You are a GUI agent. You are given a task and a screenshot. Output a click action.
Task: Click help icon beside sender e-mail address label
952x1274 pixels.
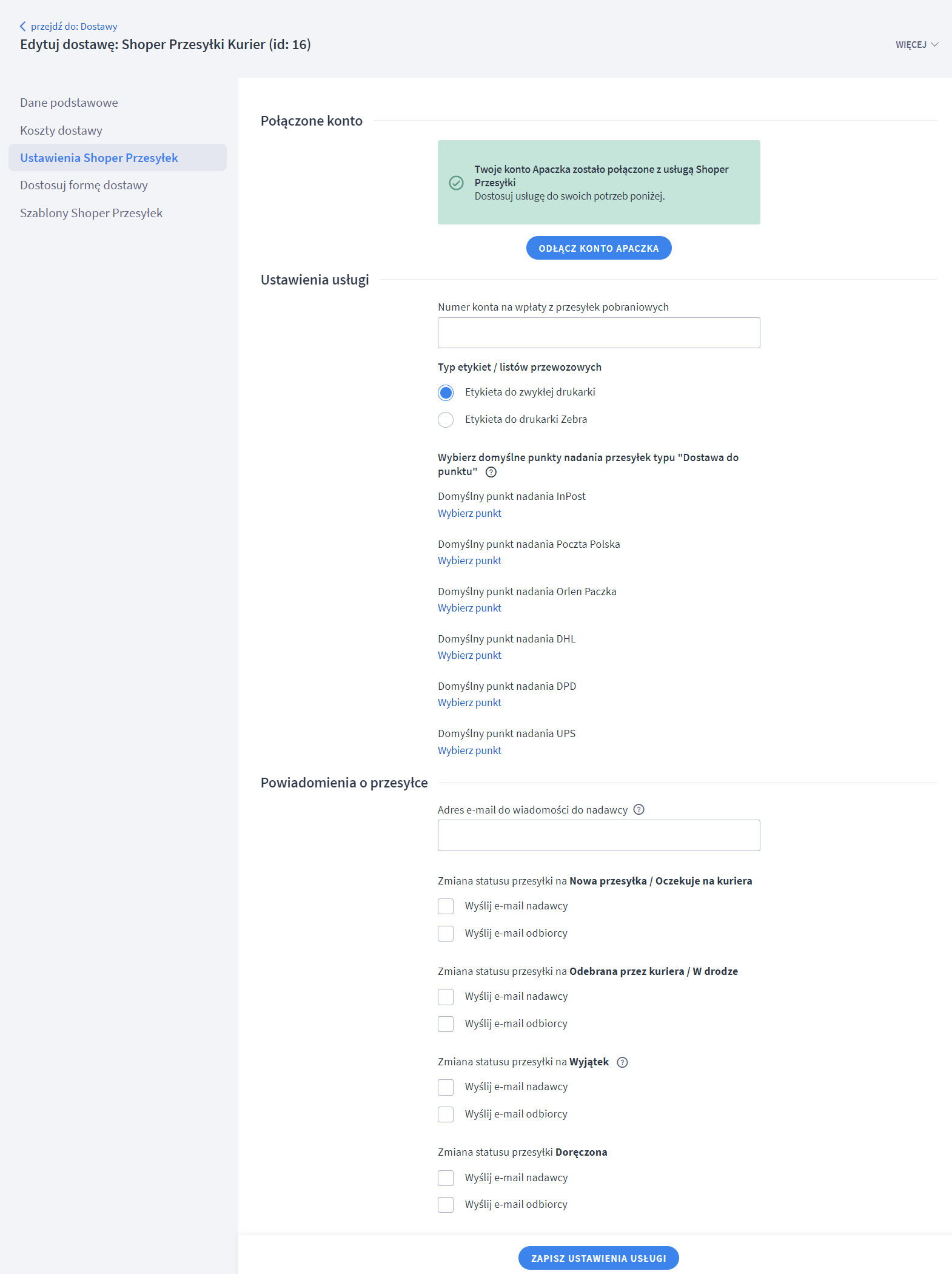tap(639, 809)
